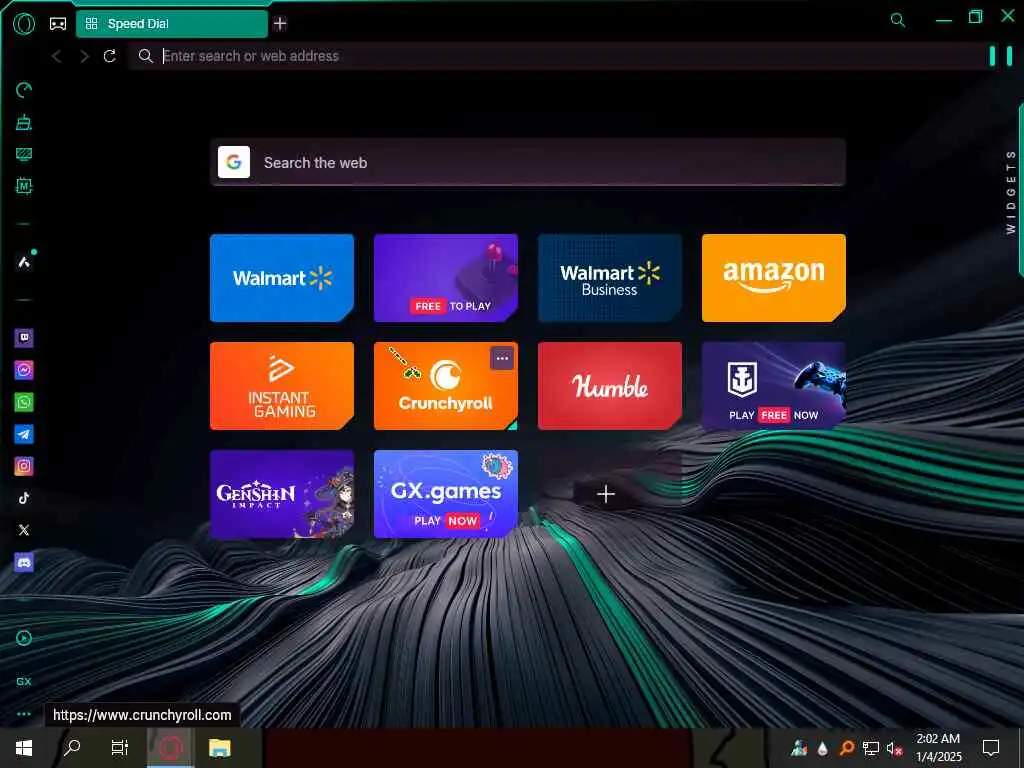Open the Opera menu logo button
The width and height of the screenshot is (1024, 768).
(24, 24)
